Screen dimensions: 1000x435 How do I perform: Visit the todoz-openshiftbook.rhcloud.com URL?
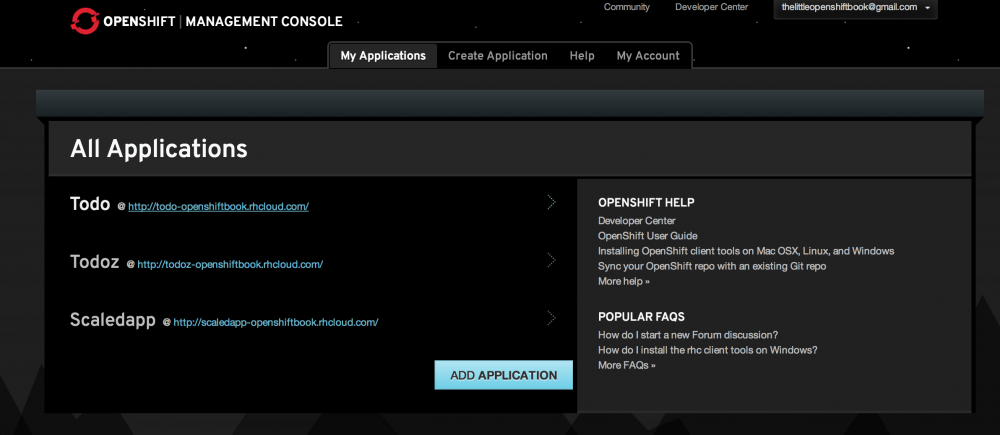click(229, 265)
